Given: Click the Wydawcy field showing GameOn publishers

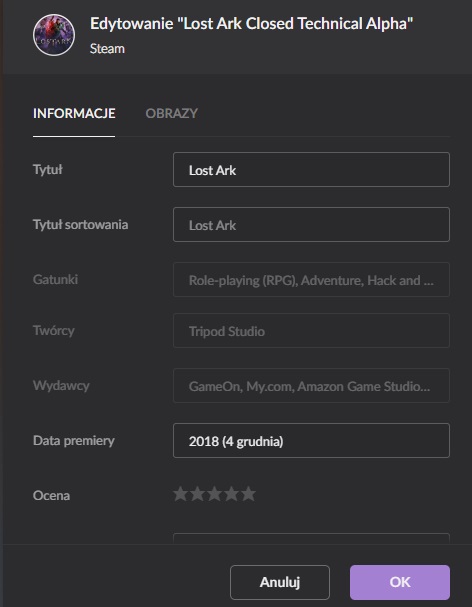Looking at the screenshot, I should click(311, 386).
